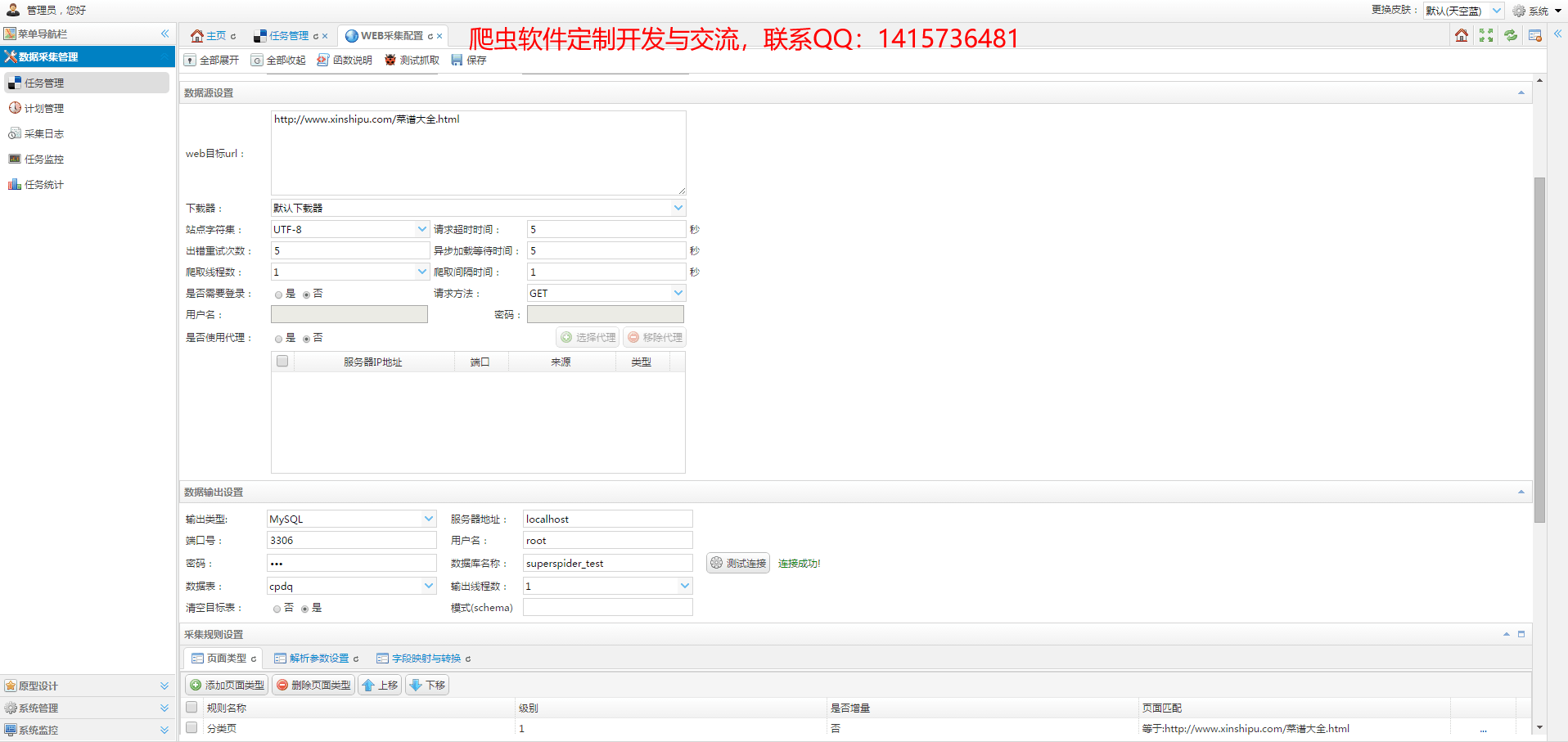Click 全部展开 to expand all
The height and width of the screenshot is (742, 1568).
[211, 60]
